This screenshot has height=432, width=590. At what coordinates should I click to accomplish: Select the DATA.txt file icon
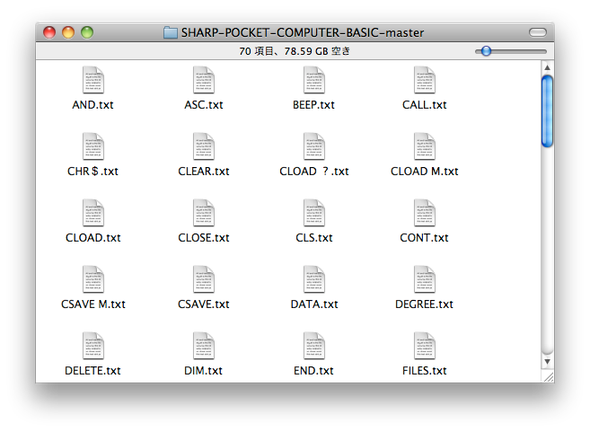(314, 279)
